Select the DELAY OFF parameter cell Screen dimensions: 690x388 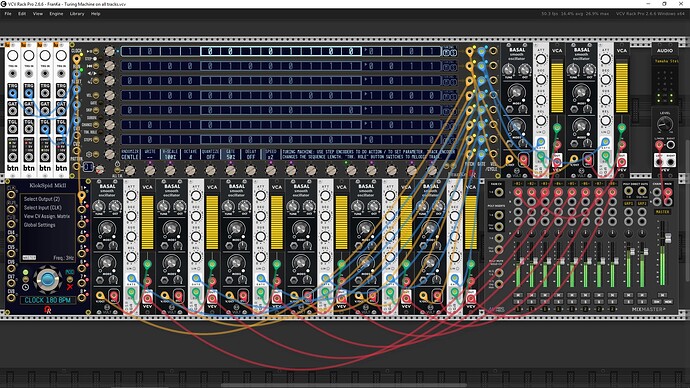[251, 154]
